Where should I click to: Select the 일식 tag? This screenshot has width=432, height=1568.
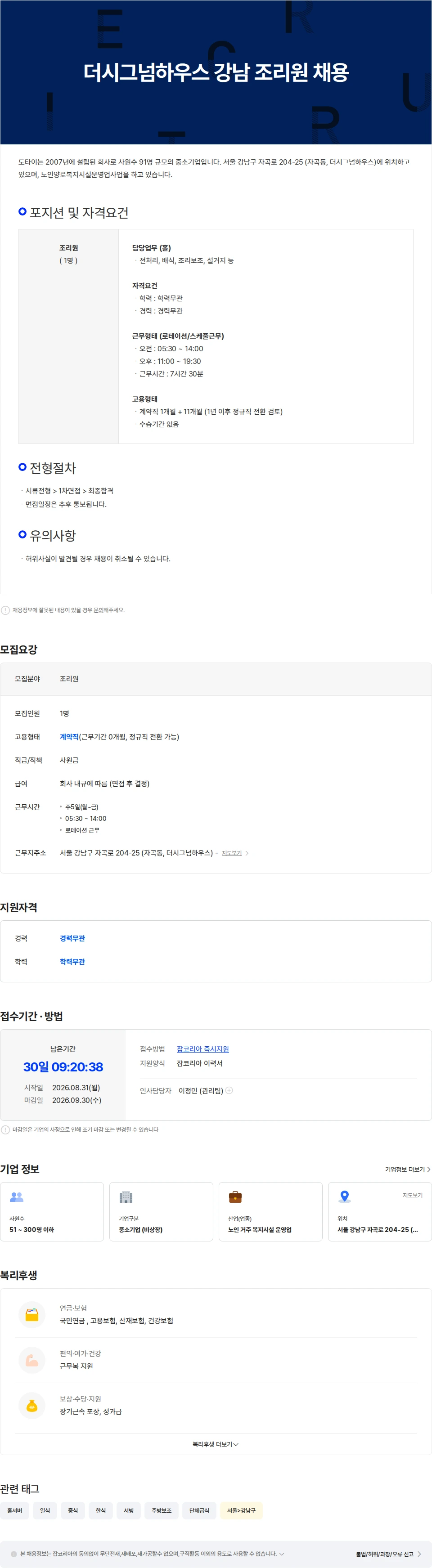pyautogui.click(x=45, y=1510)
